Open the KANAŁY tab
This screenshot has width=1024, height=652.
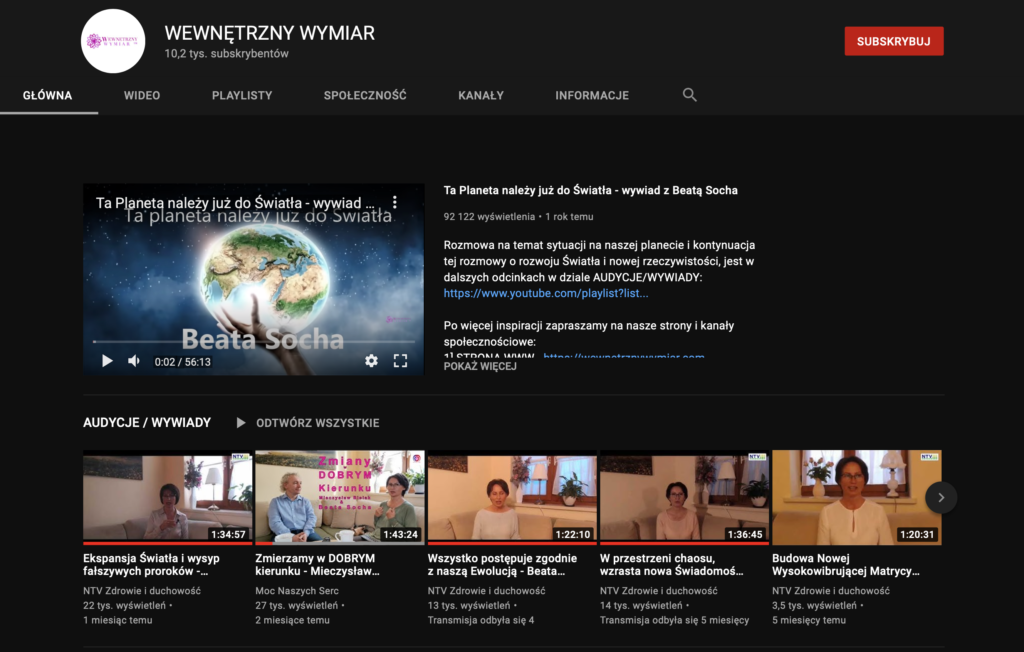[x=481, y=95]
